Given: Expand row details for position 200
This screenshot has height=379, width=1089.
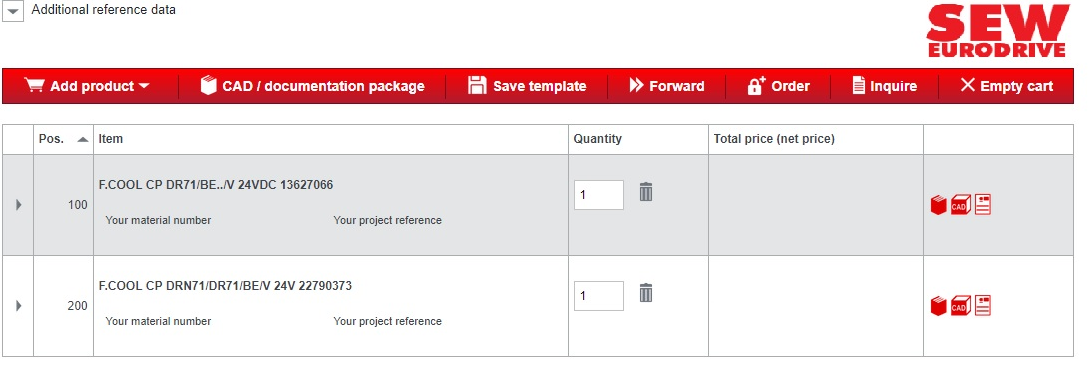Looking at the screenshot, I should click(18, 305).
